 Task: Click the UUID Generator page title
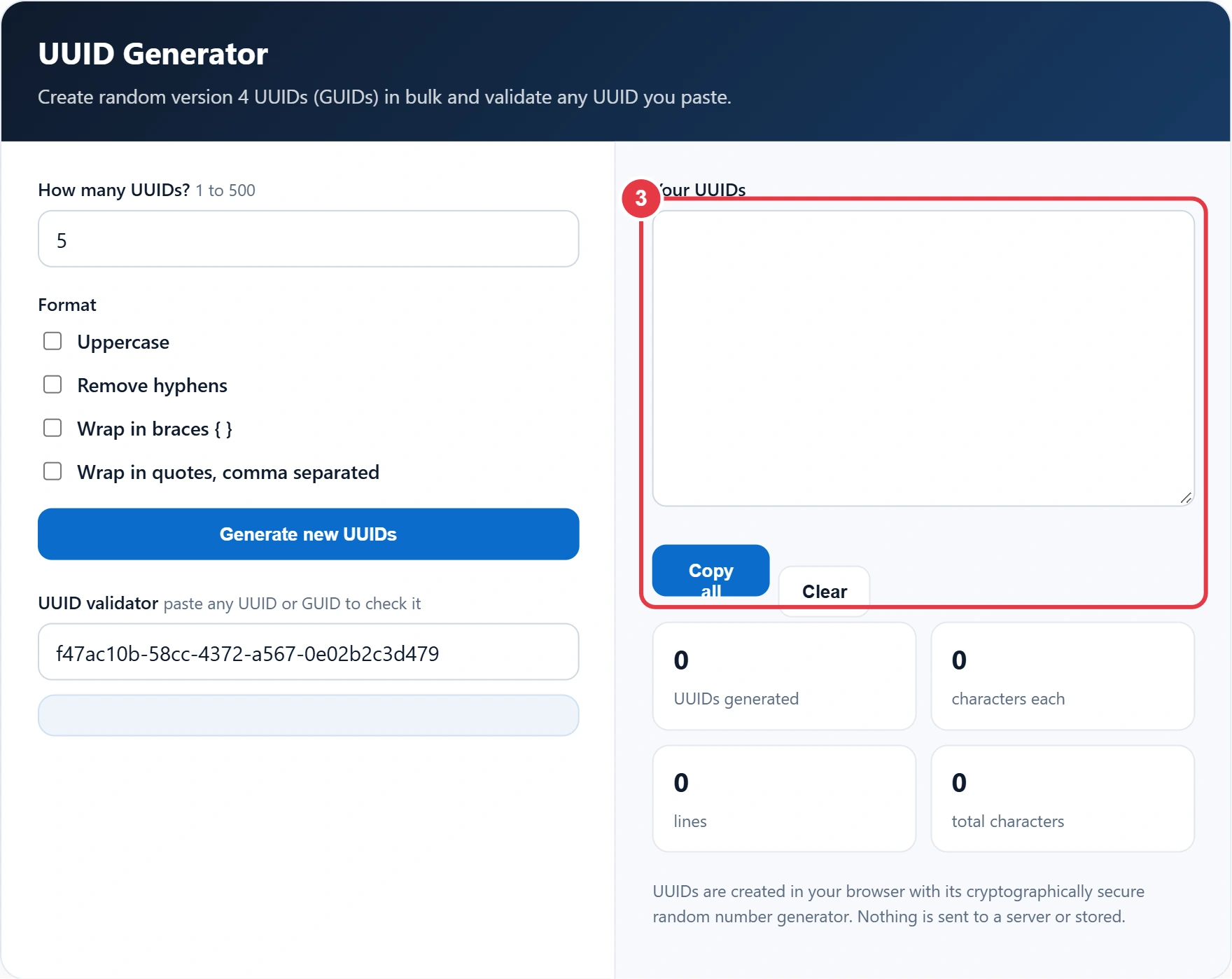pyautogui.click(x=153, y=54)
